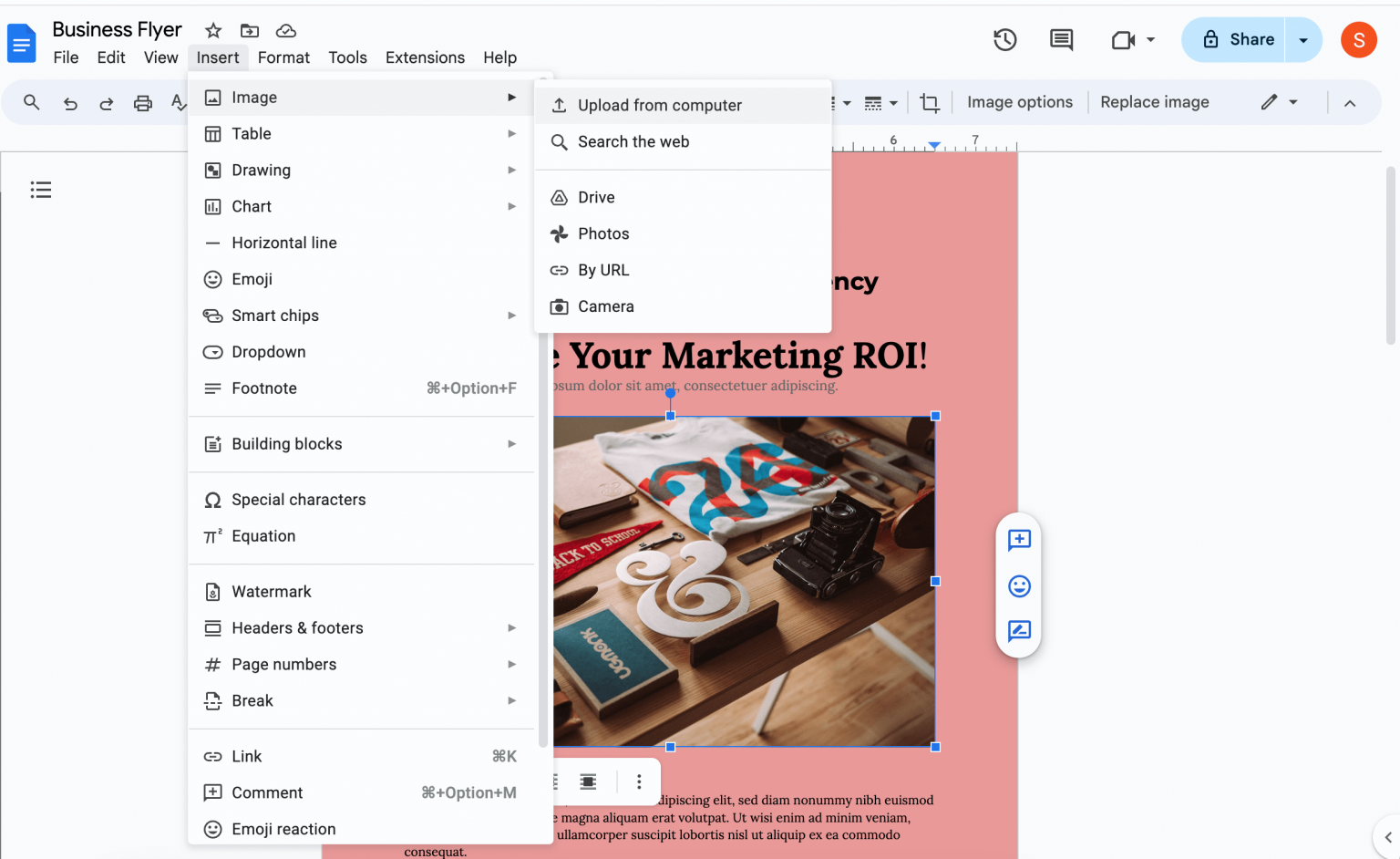
Task: Click the undo arrow icon
Action: point(70,103)
